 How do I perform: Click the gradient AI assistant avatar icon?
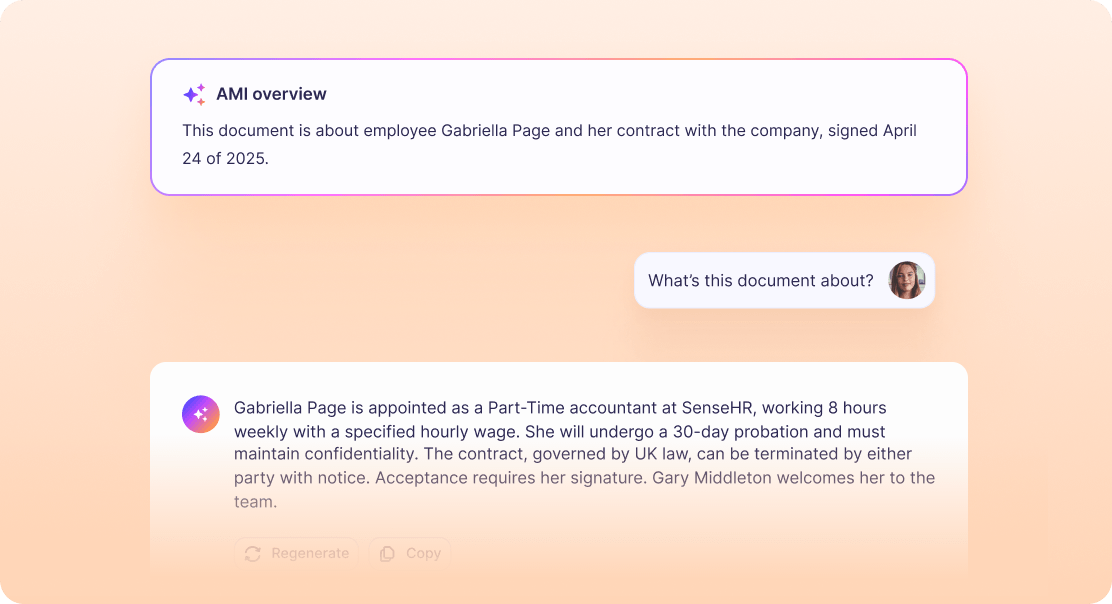tap(201, 414)
